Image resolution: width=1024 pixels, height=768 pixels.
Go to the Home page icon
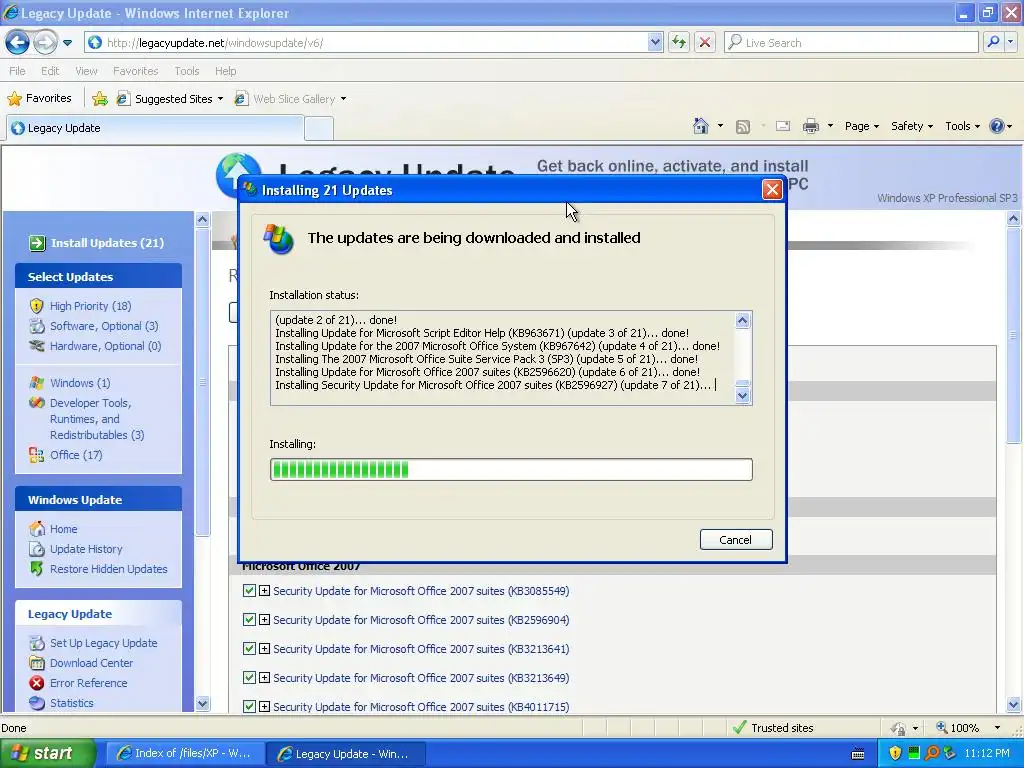point(701,126)
